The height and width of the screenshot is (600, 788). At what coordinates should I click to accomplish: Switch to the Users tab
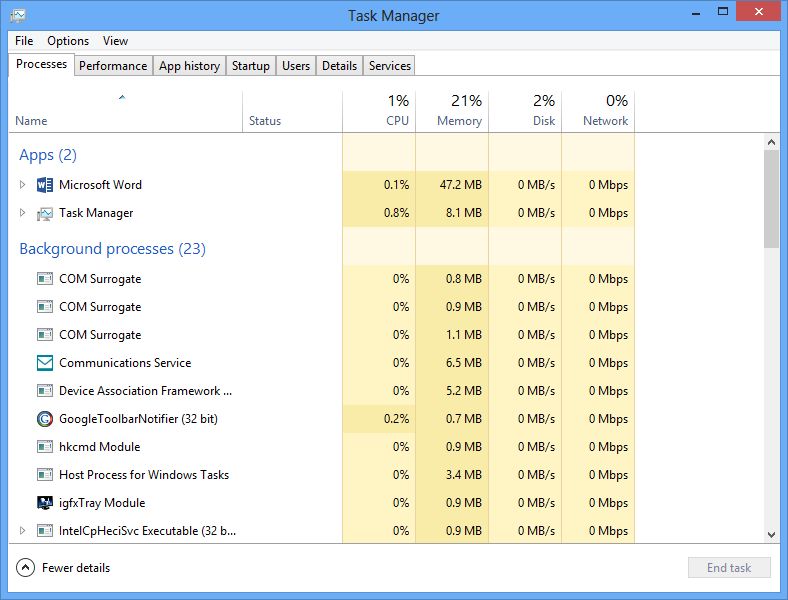(x=296, y=66)
